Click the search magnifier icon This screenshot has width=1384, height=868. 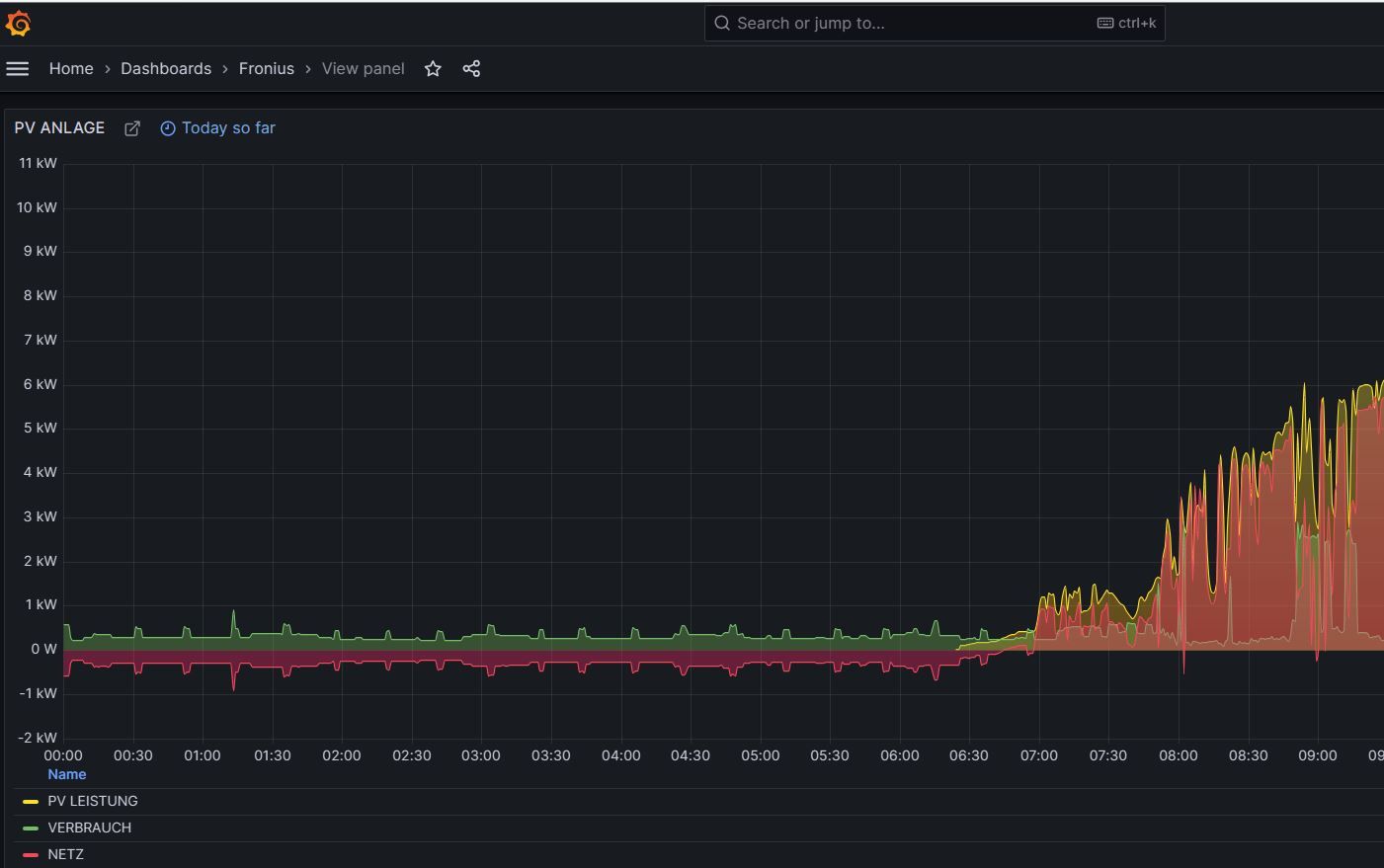click(722, 24)
